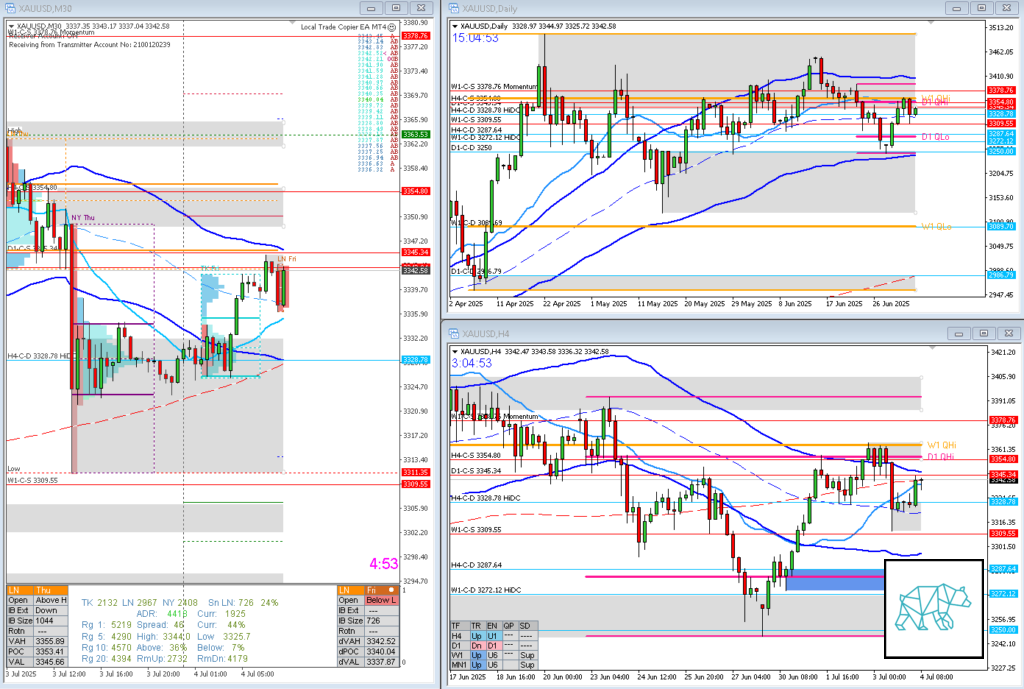Maximize the XAUUSD,H4 chart window
Image resolution: width=1024 pixels, height=689 pixels.
[984, 334]
